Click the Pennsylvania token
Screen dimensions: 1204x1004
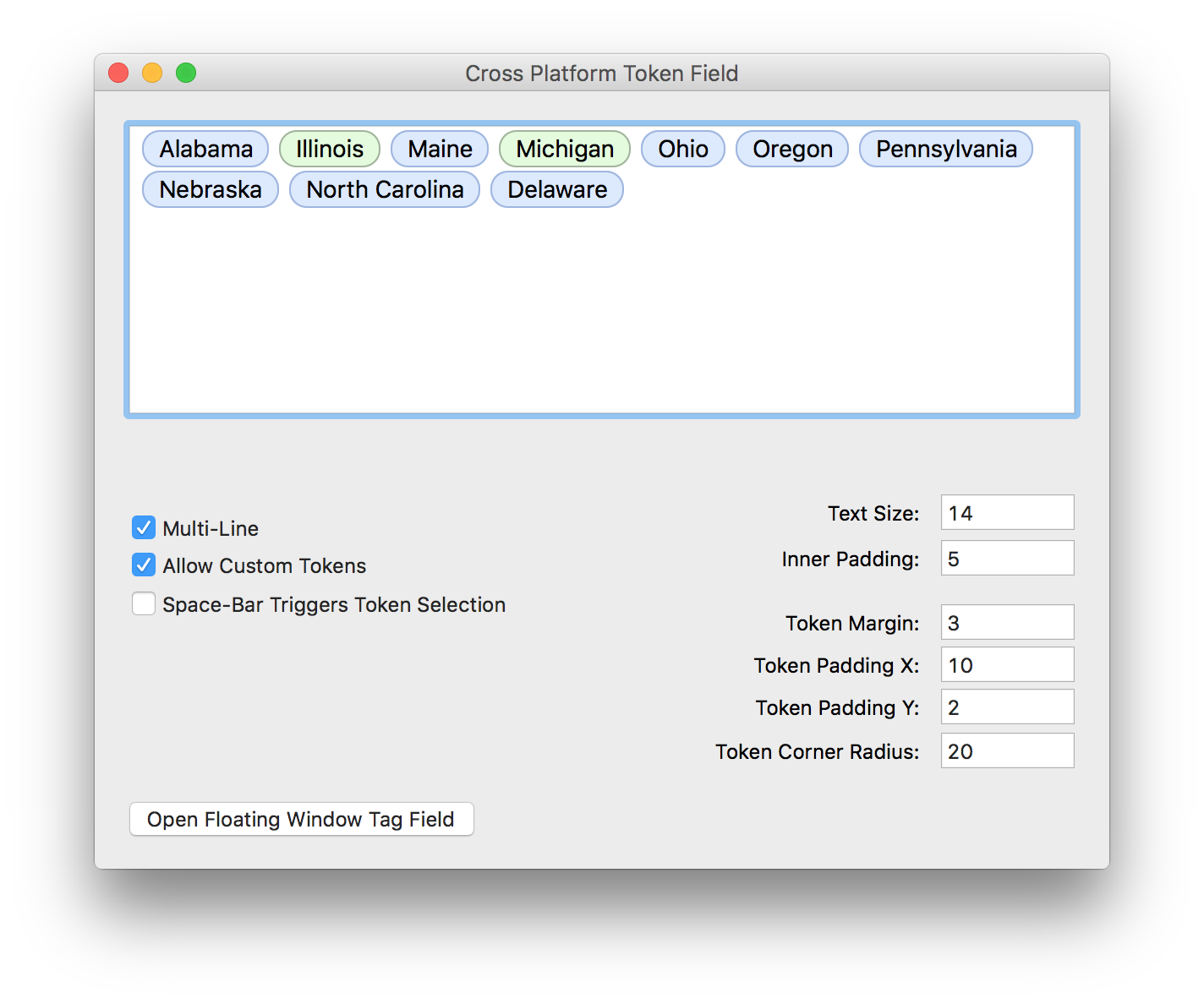(946, 149)
